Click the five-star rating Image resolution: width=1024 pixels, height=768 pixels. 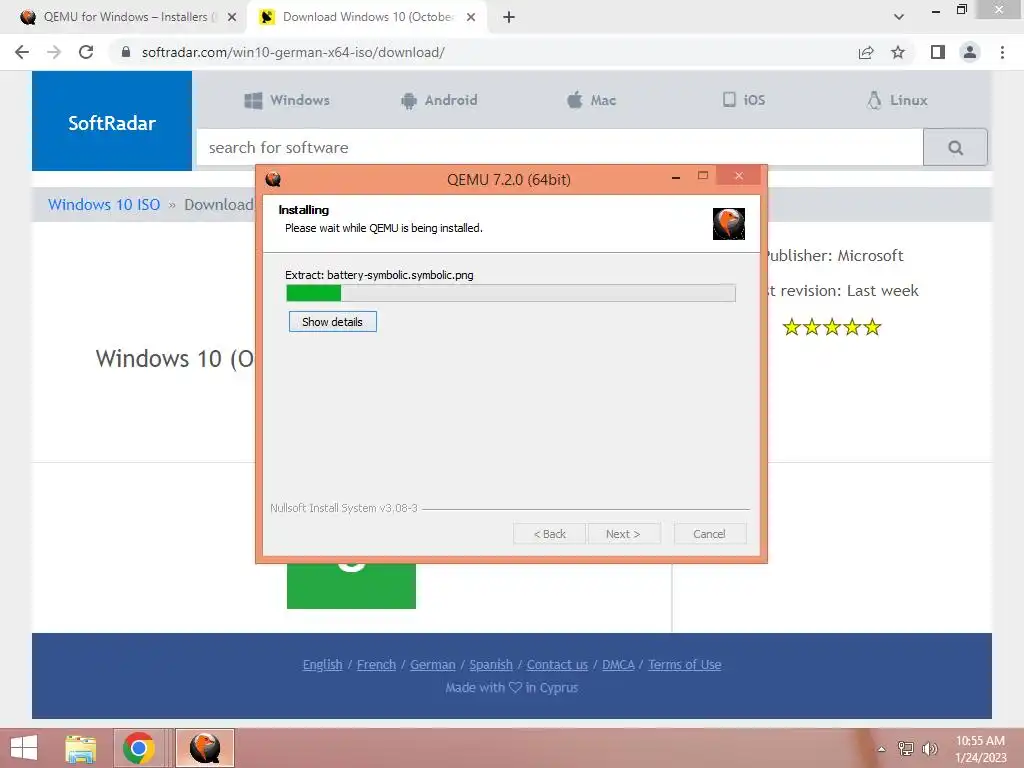832,327
